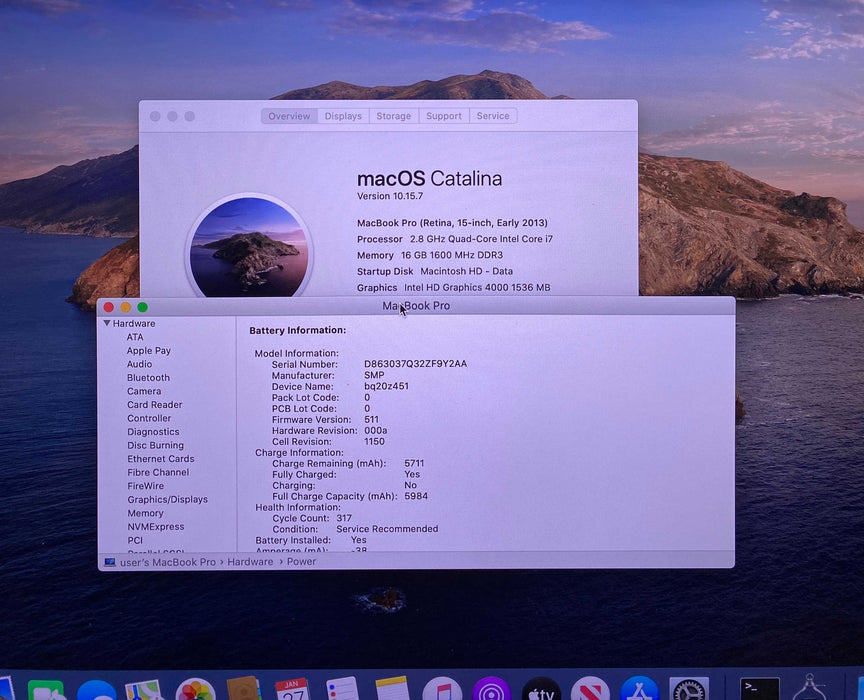Click Firmware Version value 511
This screenshot has width=864, height=700.
pyautogui.click(x=371, y=419)
